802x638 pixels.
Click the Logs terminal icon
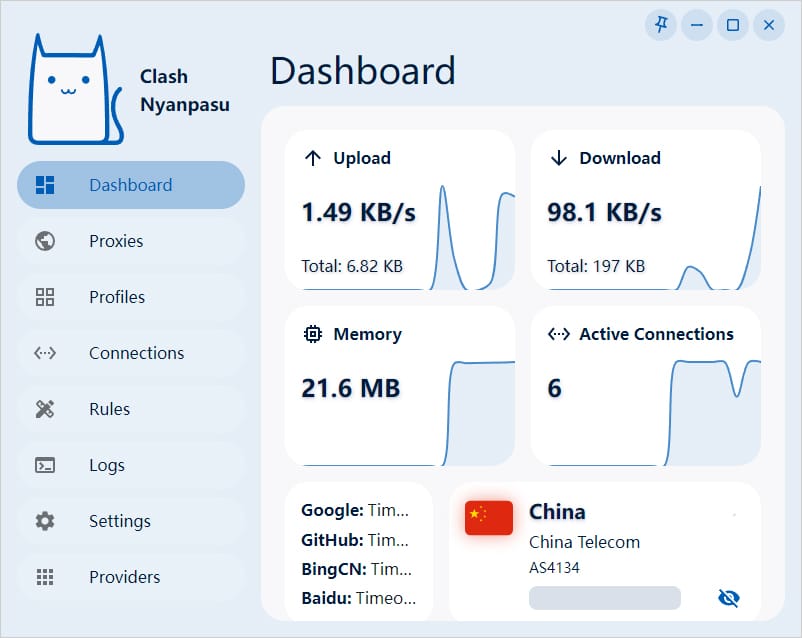pyautogui.click(x=45, y=465)
